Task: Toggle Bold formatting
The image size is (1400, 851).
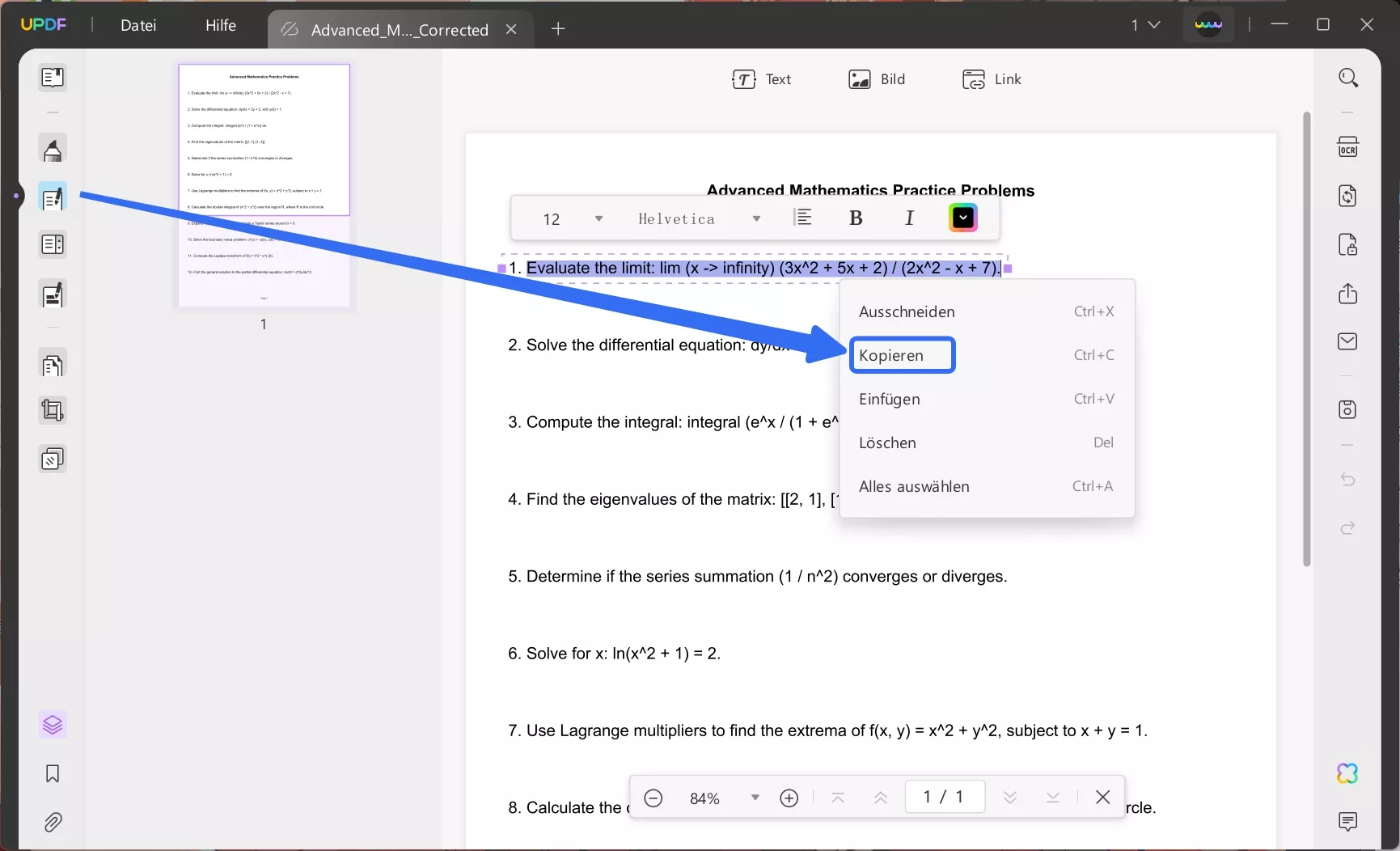Action: coord(856,218)
